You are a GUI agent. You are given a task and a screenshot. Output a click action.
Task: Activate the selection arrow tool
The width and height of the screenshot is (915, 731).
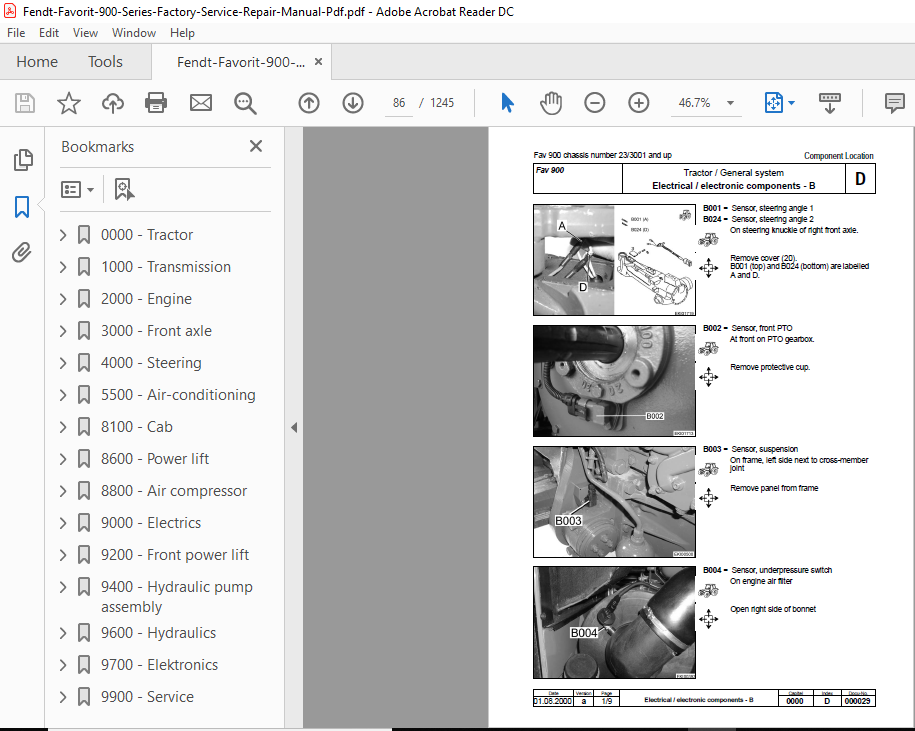[x=508, y=103]
